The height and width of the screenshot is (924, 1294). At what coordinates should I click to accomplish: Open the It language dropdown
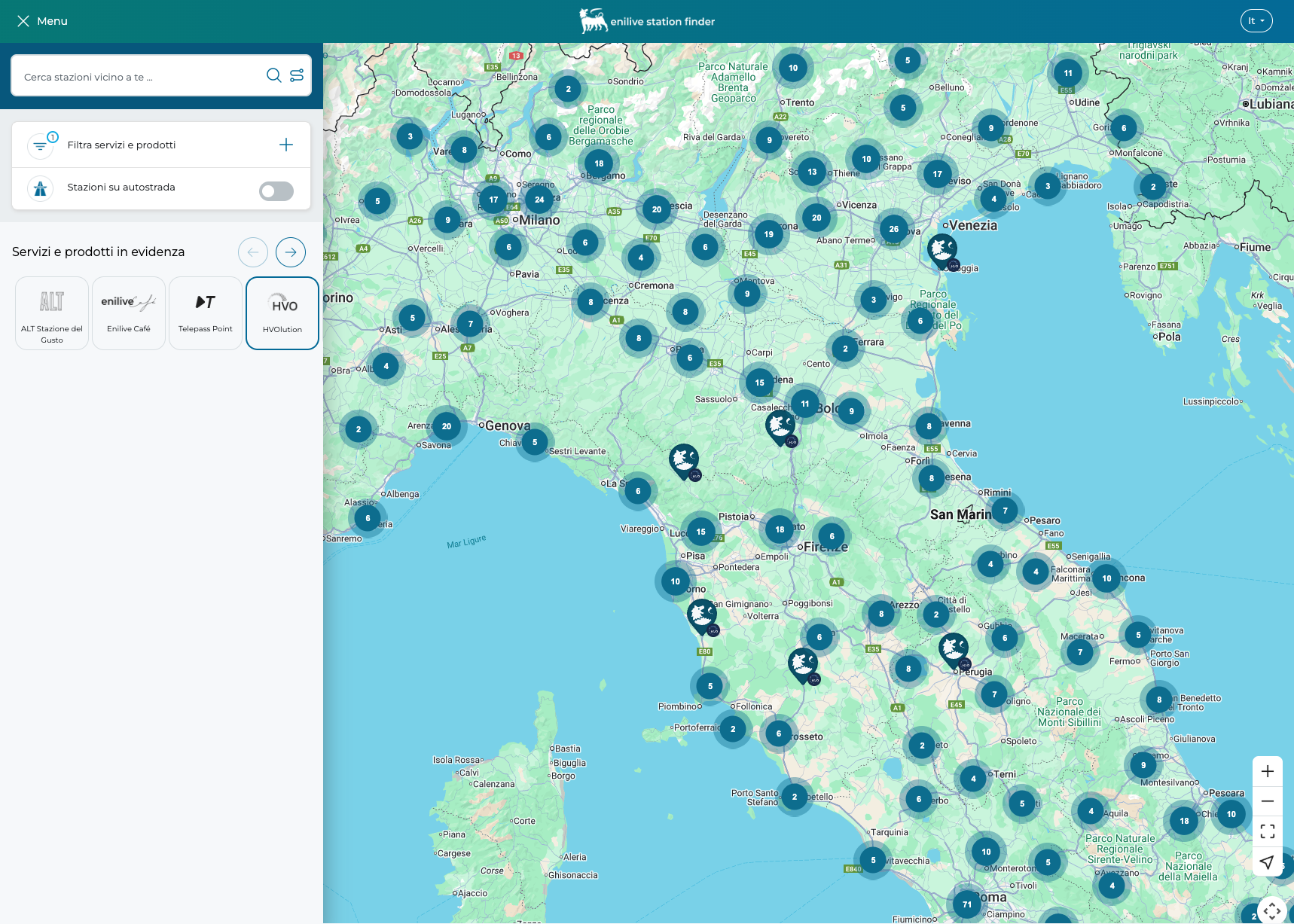[1256, 20]
